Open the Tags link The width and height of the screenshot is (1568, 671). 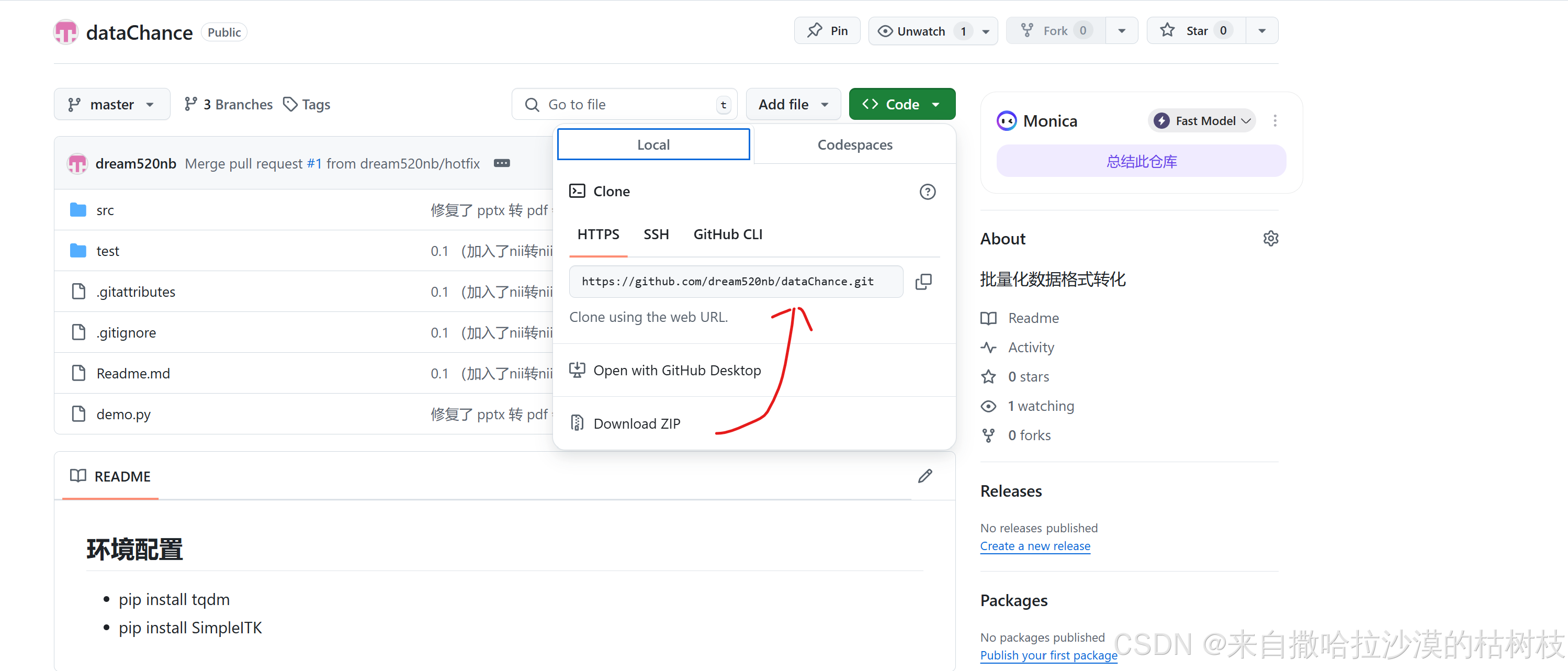[307, 105]
